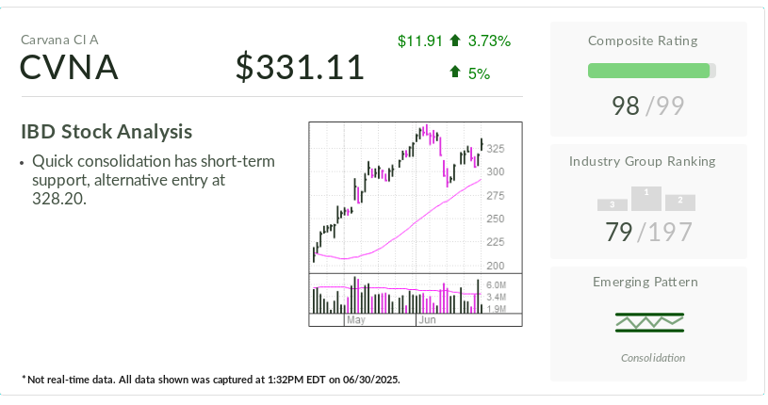The width and height of the screenshot is (768, 405).
Task: Click the Carvana Cl A company name
Action: (x=60, y=40)
